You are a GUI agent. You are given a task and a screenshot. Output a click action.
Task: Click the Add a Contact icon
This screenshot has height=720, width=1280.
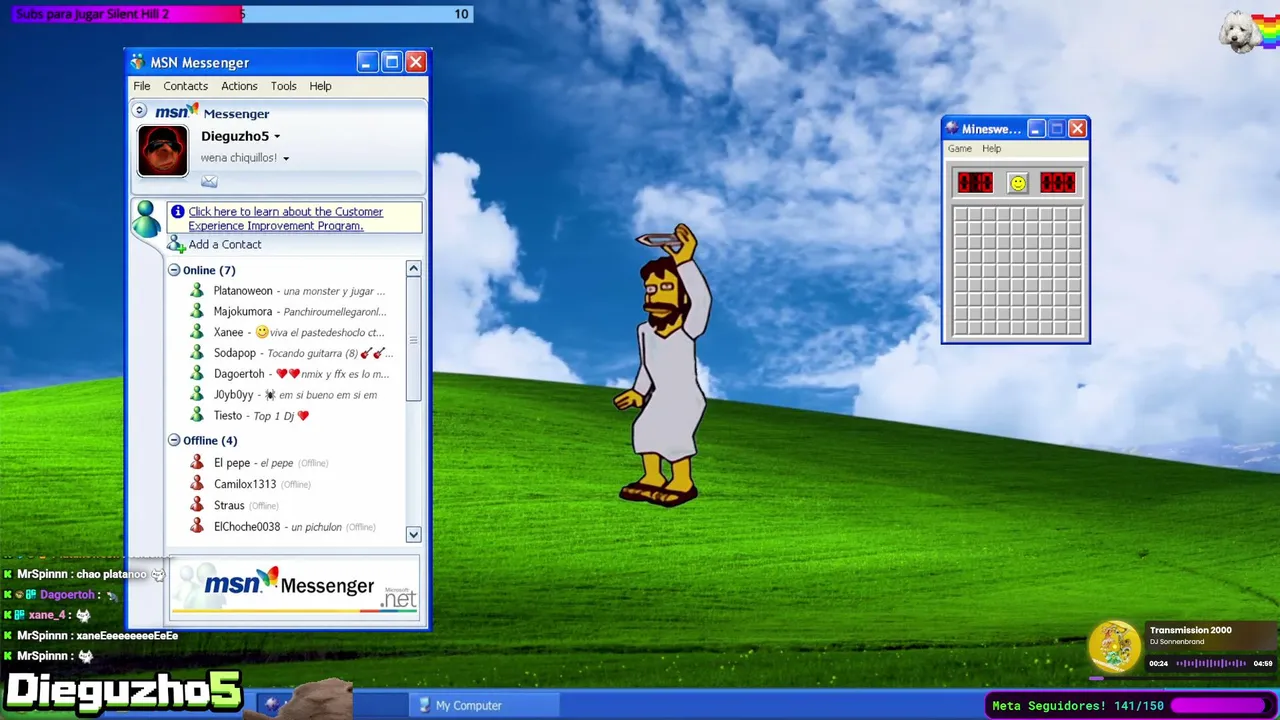[176, 245]
